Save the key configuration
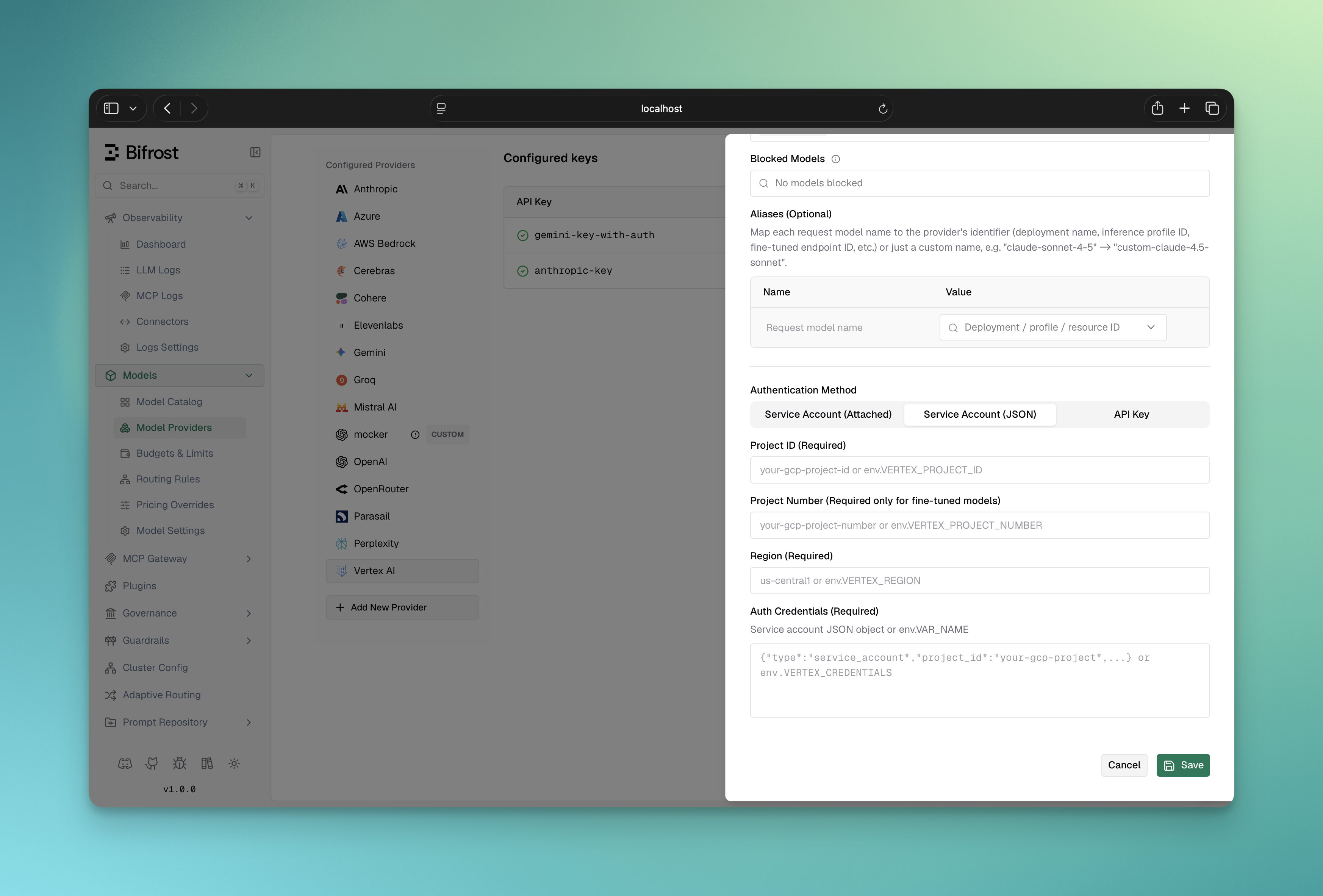1323x896 pixels. click(x=1183, y=765)
